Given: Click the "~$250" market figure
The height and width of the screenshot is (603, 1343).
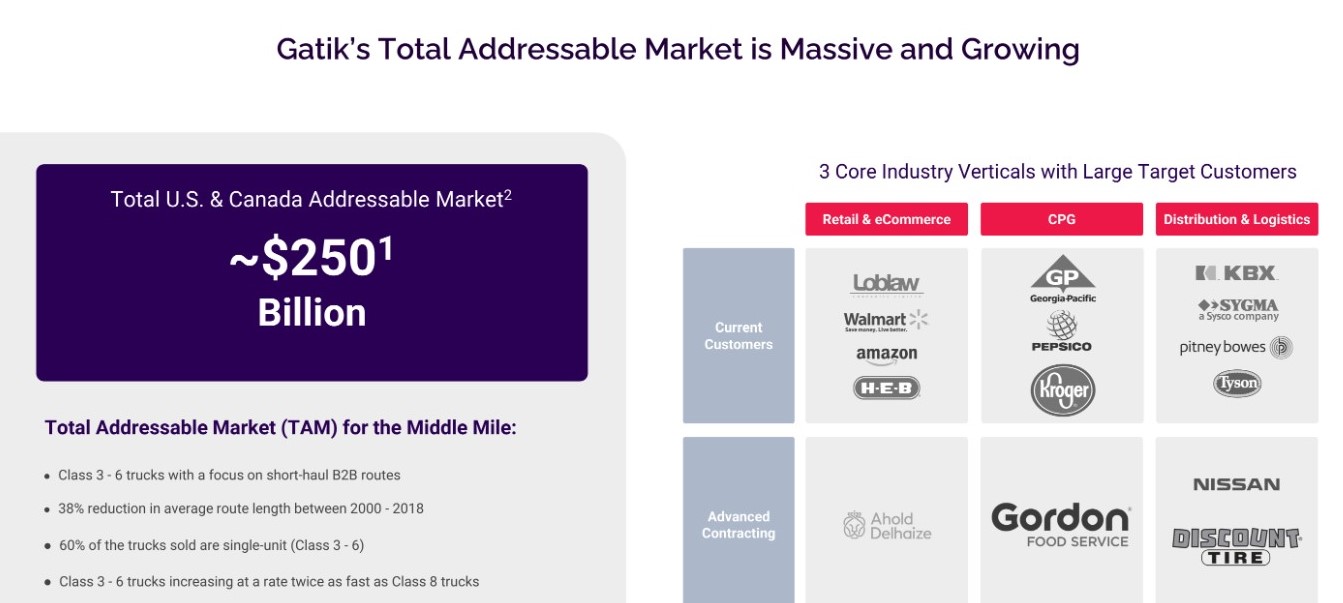Looking at the screenshot, I should pos(311,258).
